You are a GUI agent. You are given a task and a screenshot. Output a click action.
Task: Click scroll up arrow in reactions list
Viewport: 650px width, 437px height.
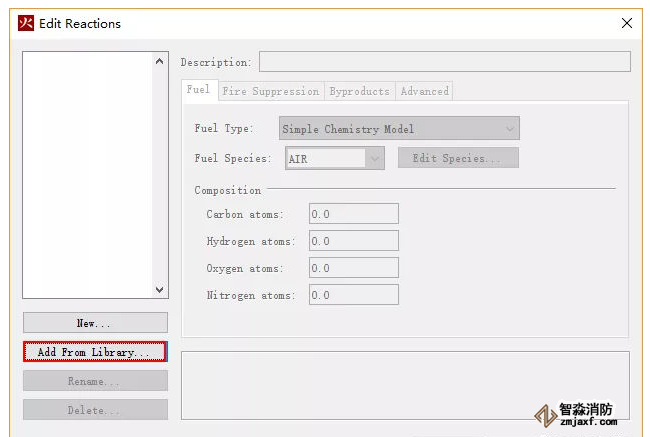[x=159, y=62]
